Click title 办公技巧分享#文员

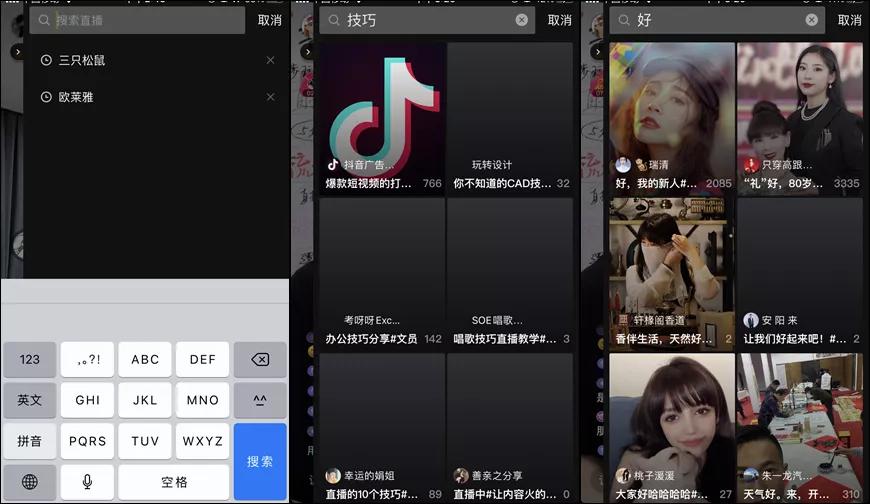point(371,339)
